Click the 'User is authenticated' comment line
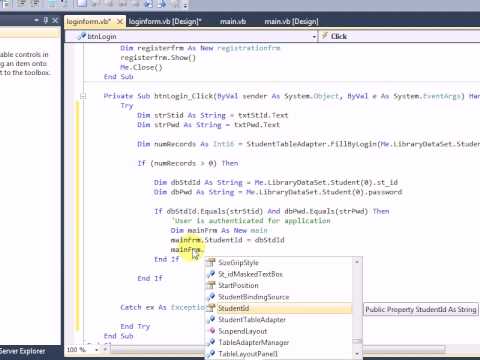 coord(251,221)
